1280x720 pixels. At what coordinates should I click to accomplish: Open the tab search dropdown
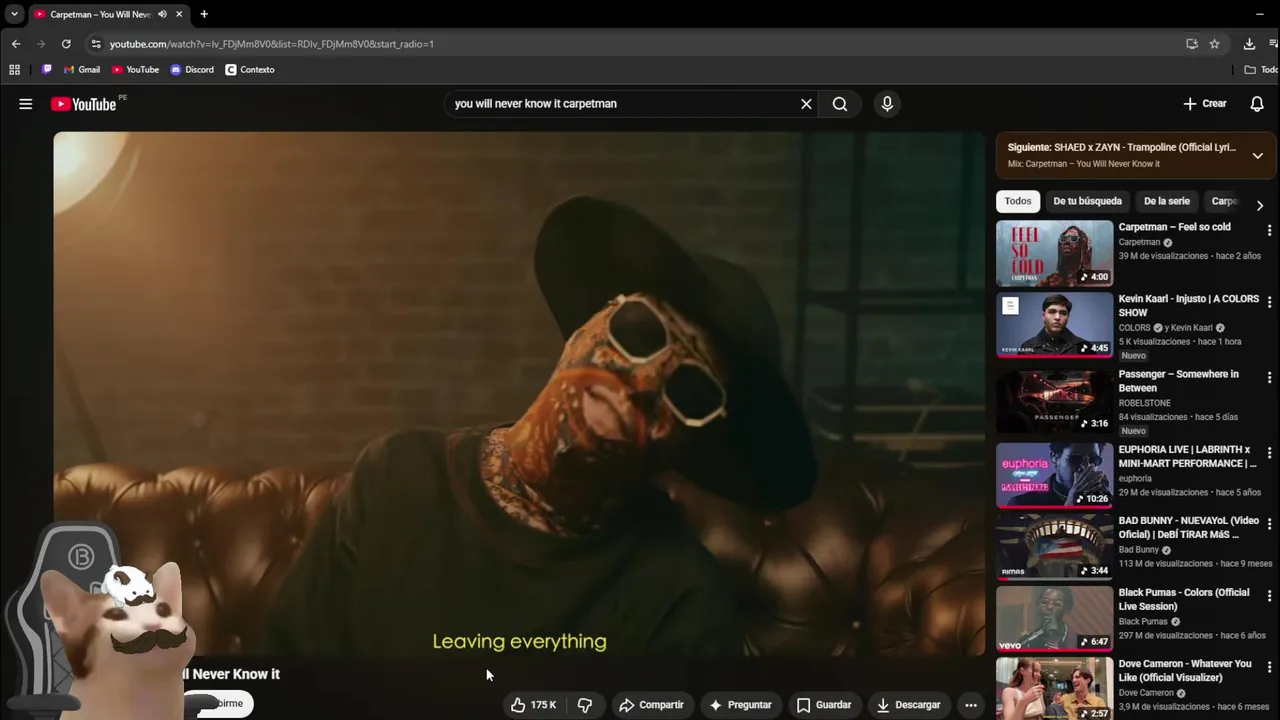point(14,14)
